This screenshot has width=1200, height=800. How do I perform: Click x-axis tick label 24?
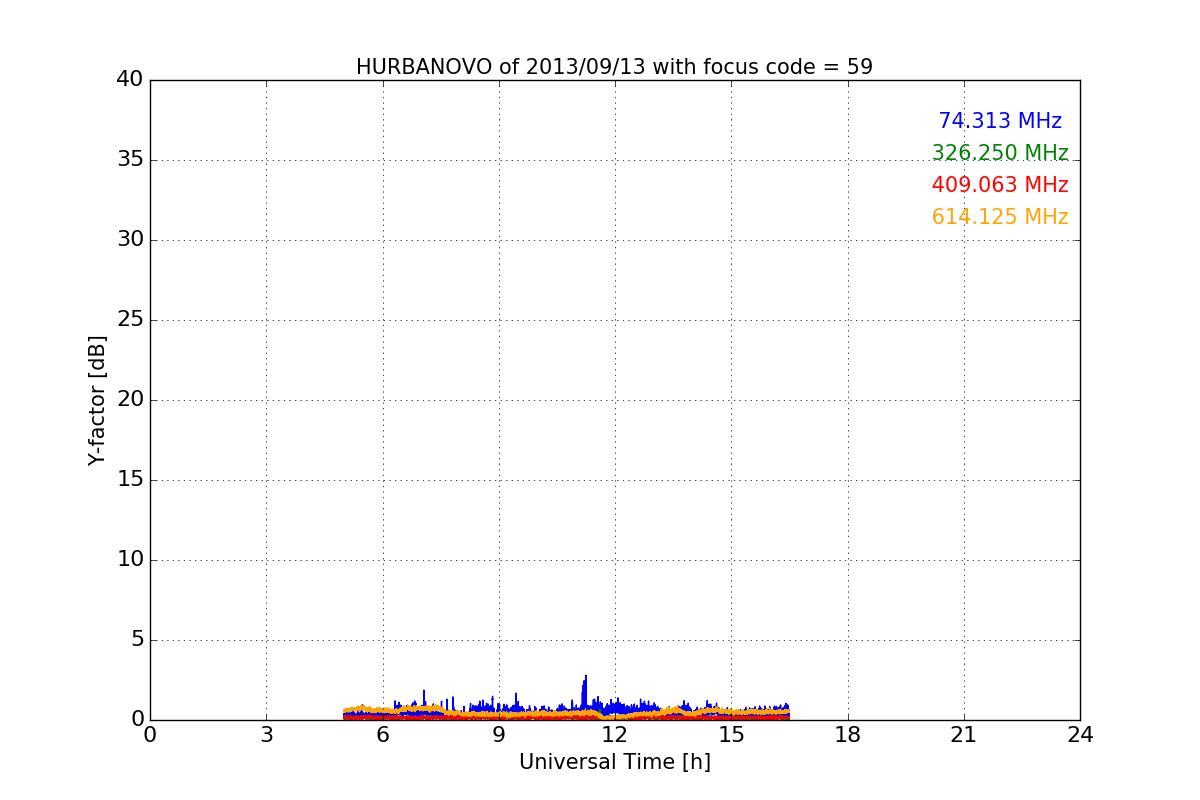coord(1080,735)
